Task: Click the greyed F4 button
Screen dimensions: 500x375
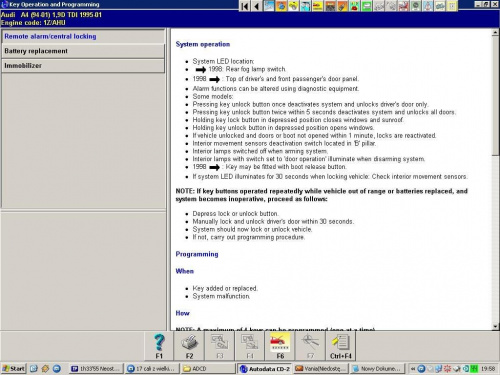Action: [x=250, y=346]
